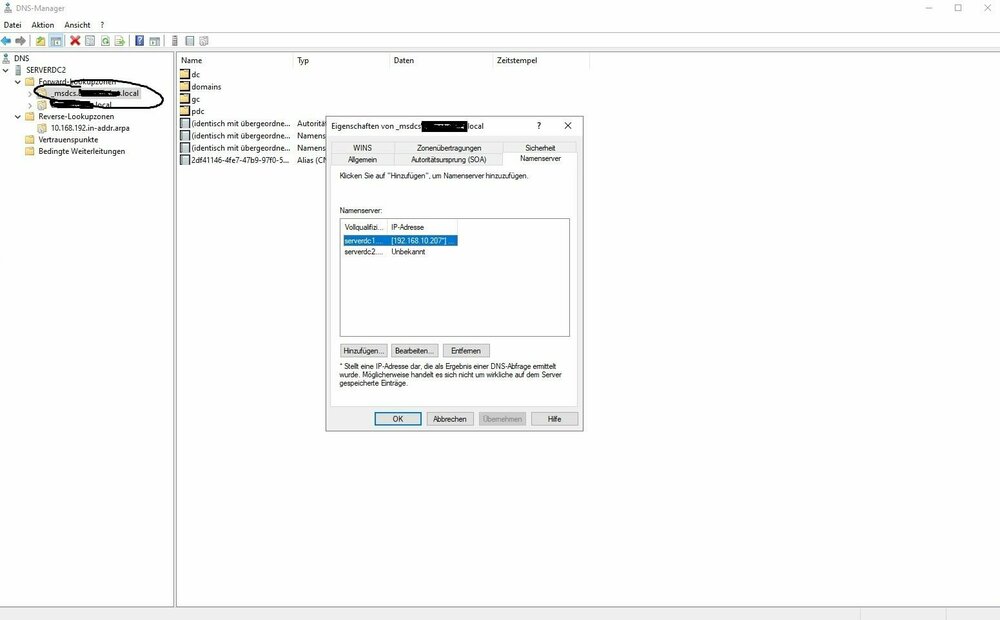Image resolution: width=1000 pixels, height=620 pixels.
Task: Click the Hinzufügen button
Action: click(363, 351)
